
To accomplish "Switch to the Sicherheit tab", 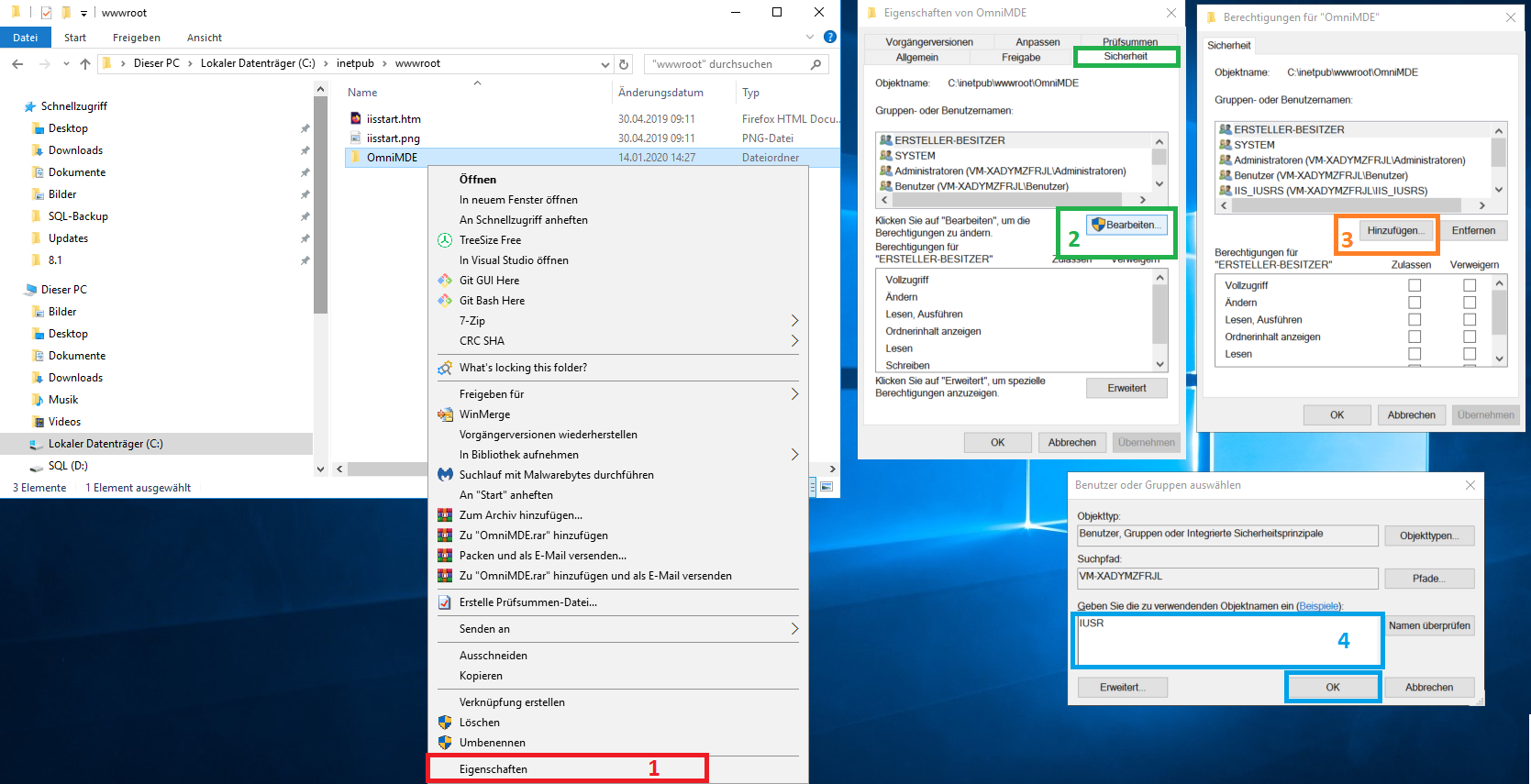I will tap(1126, 57).
